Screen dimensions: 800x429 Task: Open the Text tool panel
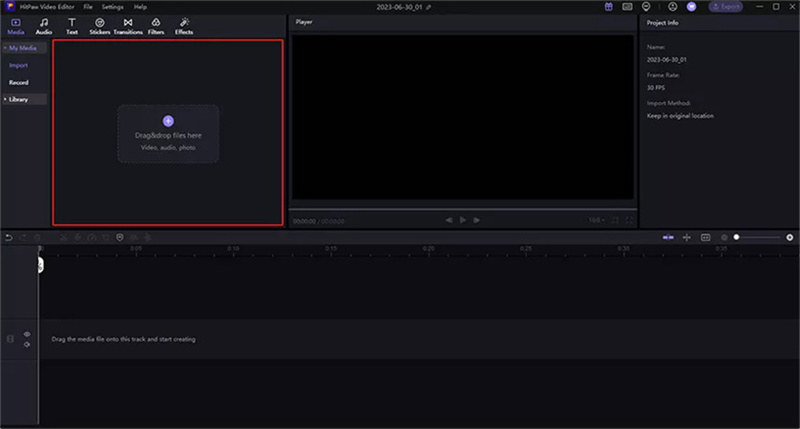(72, 26)
